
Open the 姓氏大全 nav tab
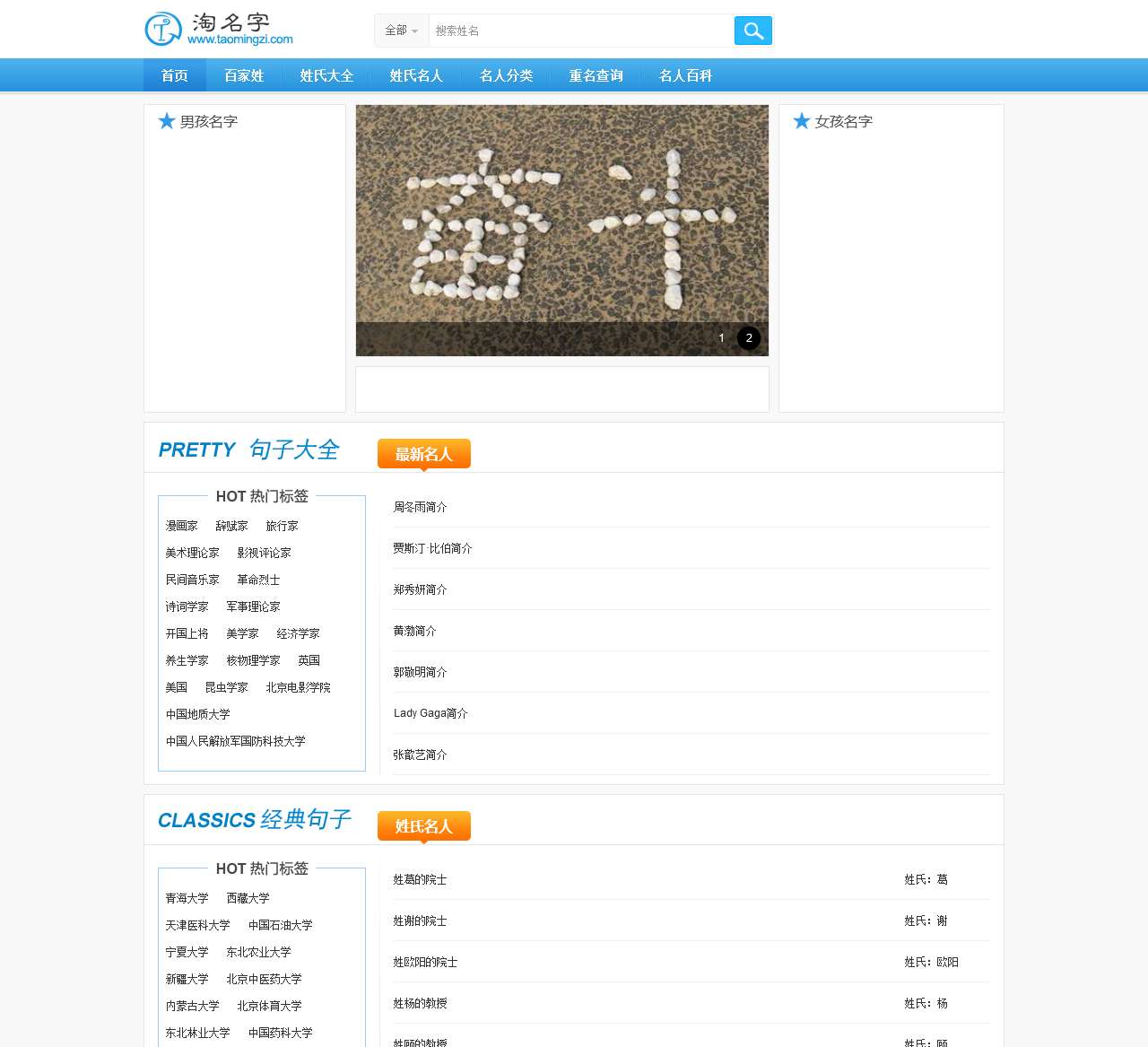(x=326, y=75)
